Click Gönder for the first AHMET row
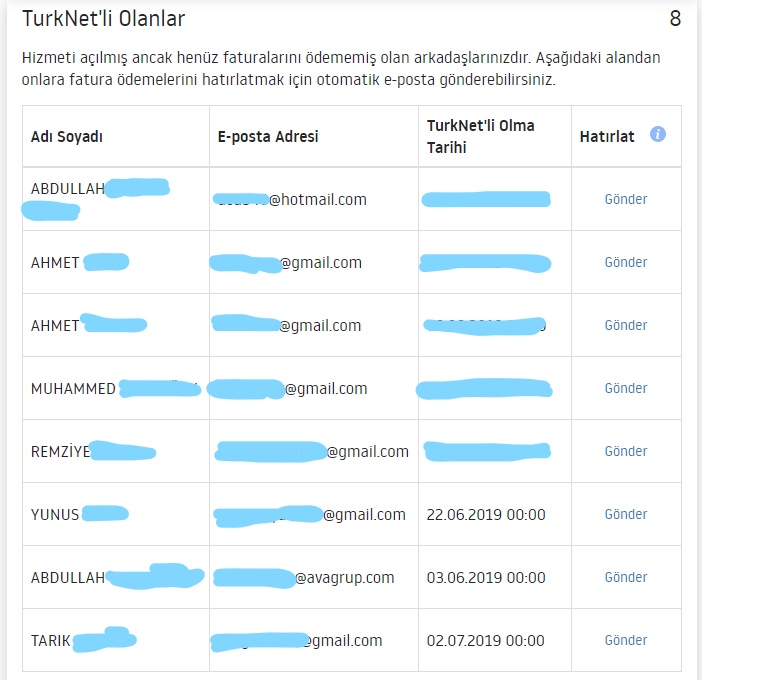 click(x=626, y=262)
